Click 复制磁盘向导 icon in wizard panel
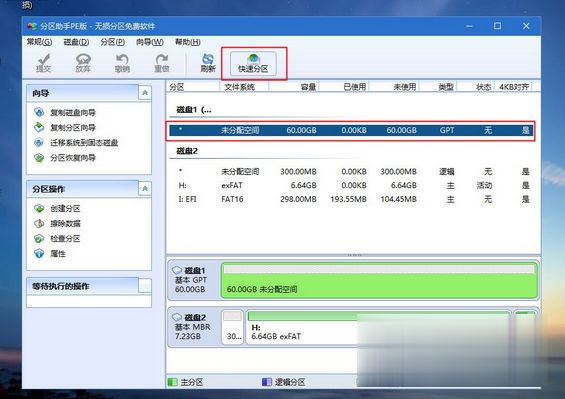Image resolution: width=565 pixels, height=399 pixels. pos(39,112)
